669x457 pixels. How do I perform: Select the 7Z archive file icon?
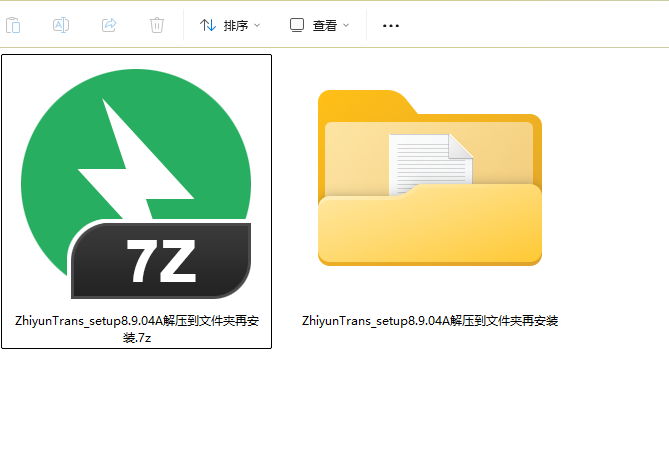[x=136, y=184]
